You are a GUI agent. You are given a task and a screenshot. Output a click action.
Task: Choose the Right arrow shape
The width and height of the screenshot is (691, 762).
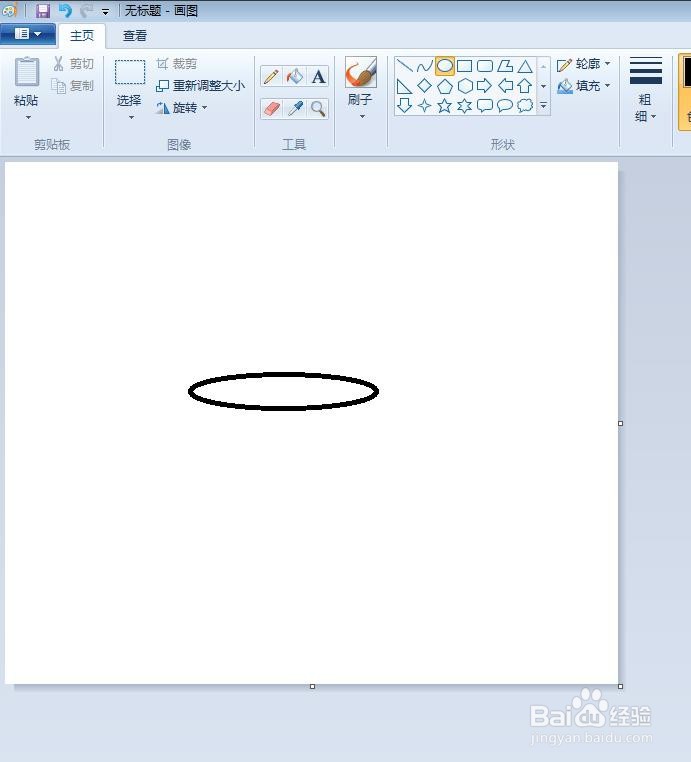pos(484,86)
